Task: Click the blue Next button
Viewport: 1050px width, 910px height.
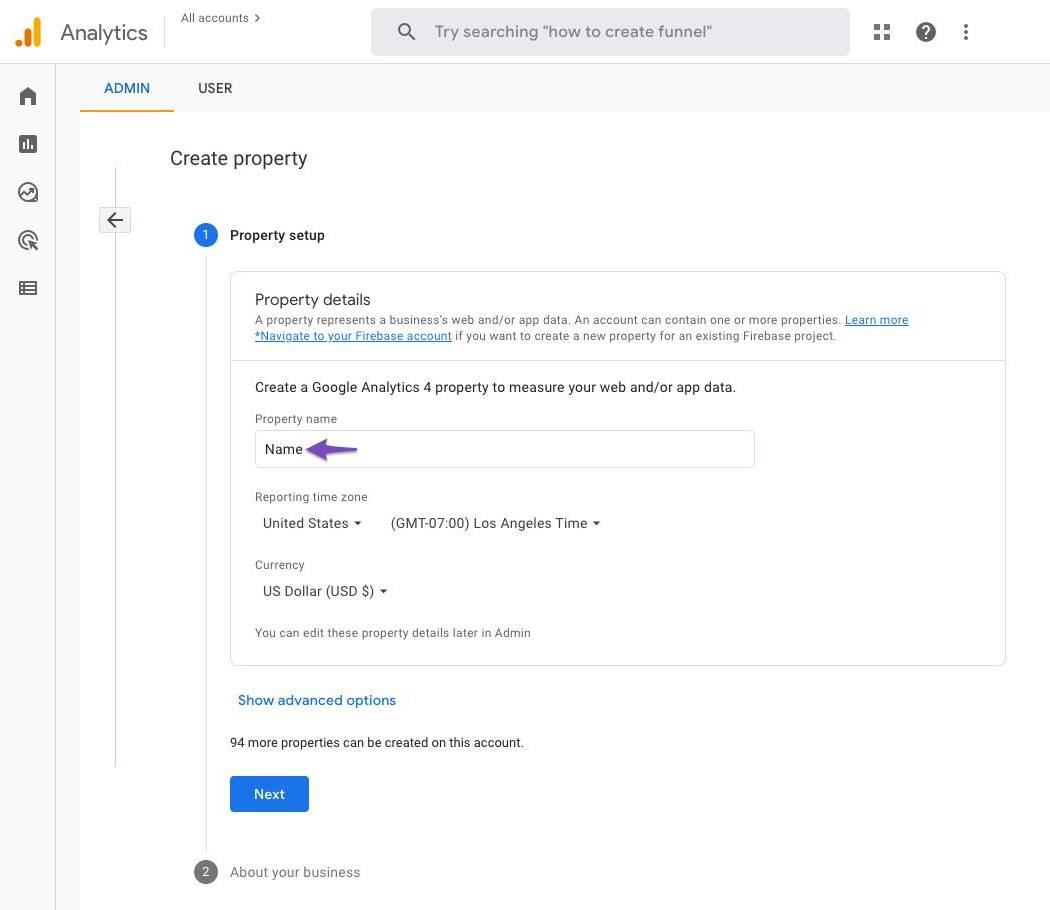Action: point(269,794)
